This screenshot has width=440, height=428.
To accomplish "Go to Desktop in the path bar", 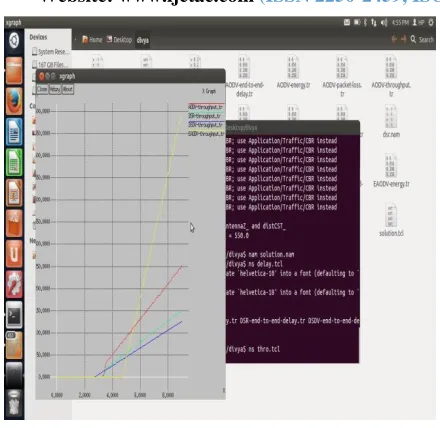I will click(x=119, y=40).
